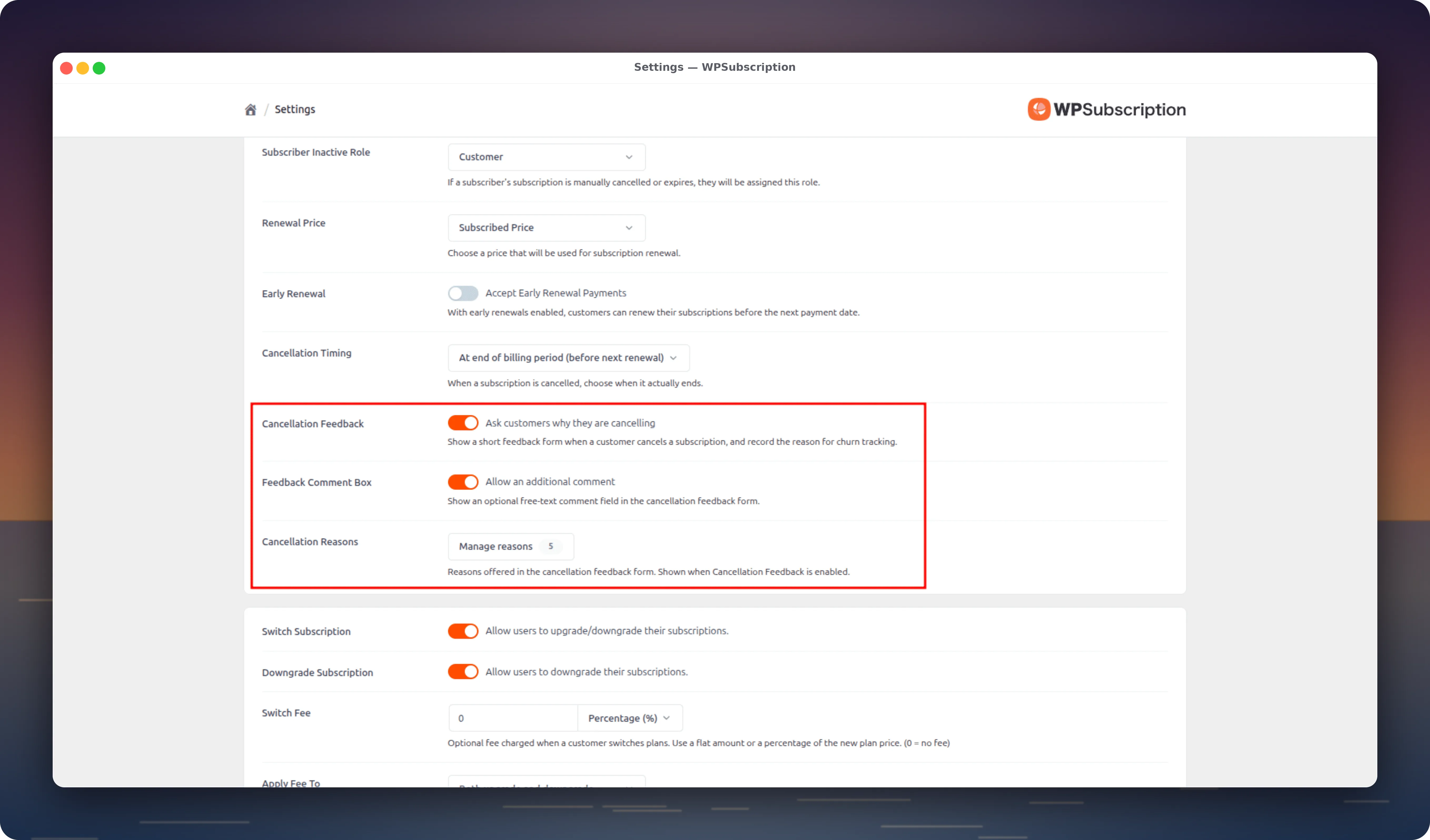Click the Cancellation Feedback label
The height and width of the screenshot is (840, 1430).
pyautogui.click(x=313, y=424)
